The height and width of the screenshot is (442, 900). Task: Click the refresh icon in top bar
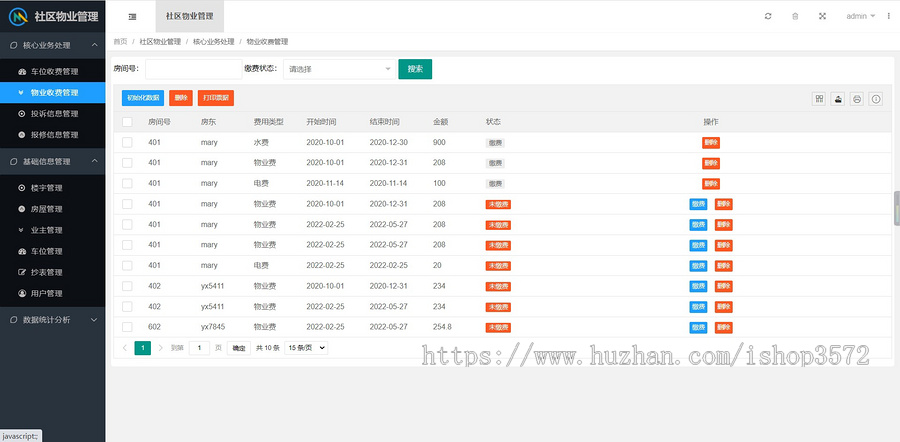(x=768, y=16)
